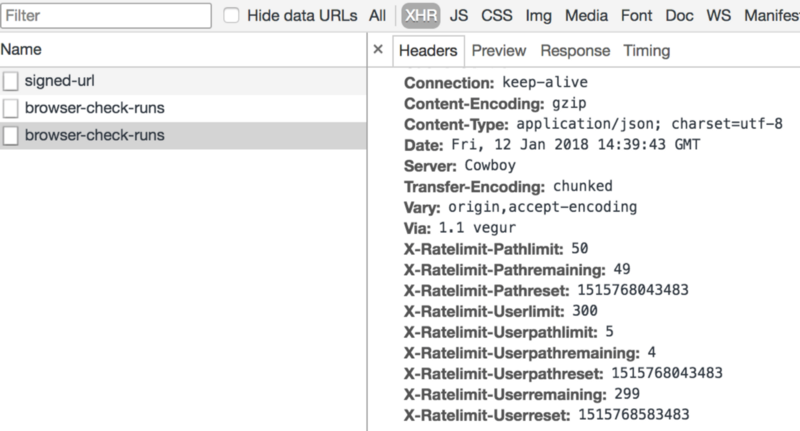Click the signed-url file icon
800x431 pixels.
[x=11, y=81]
